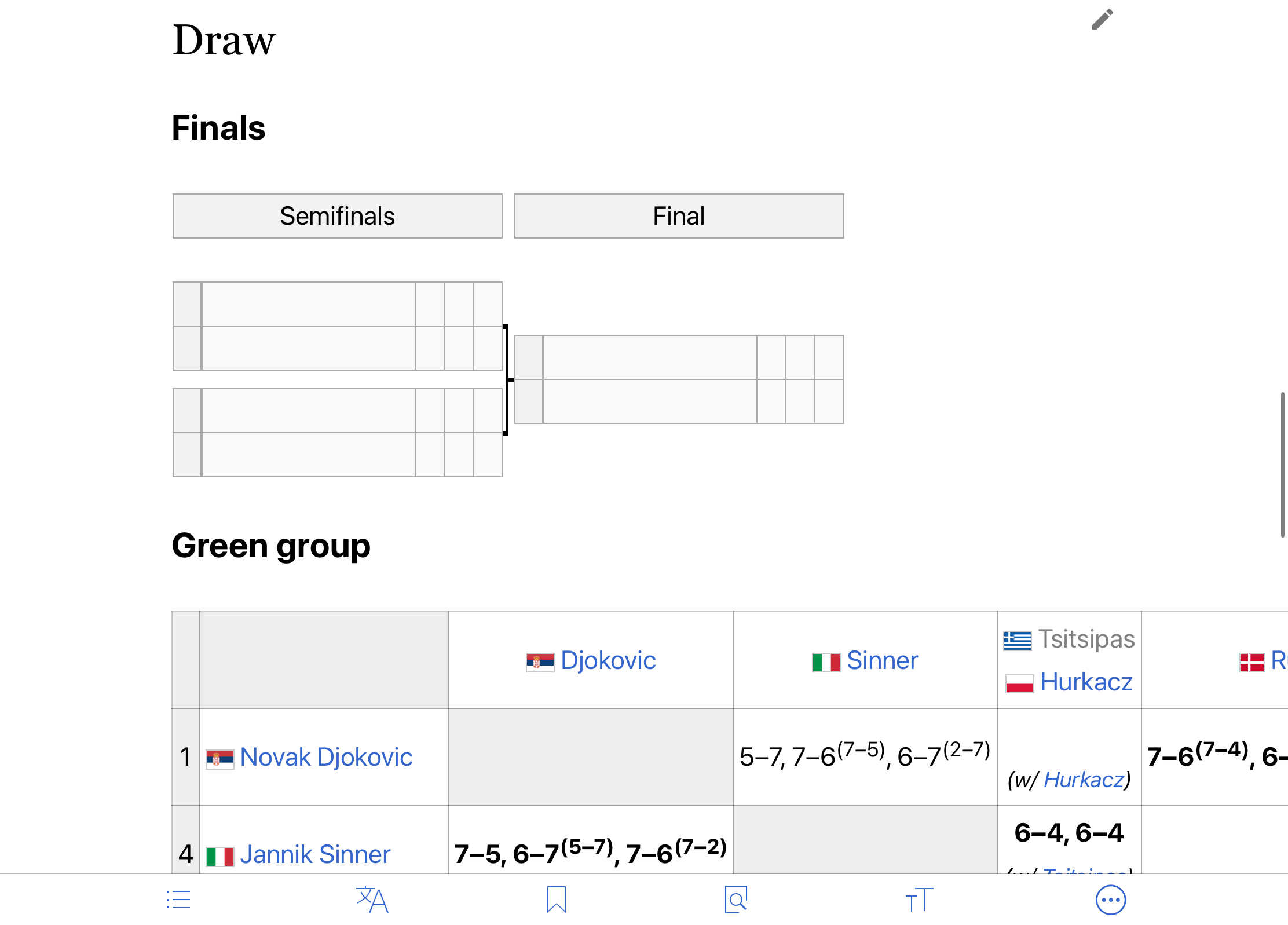1288x925 pixels.
Task: Tap the Italian flag beside Jannik Sinner
Action: (x=220, y=855)
